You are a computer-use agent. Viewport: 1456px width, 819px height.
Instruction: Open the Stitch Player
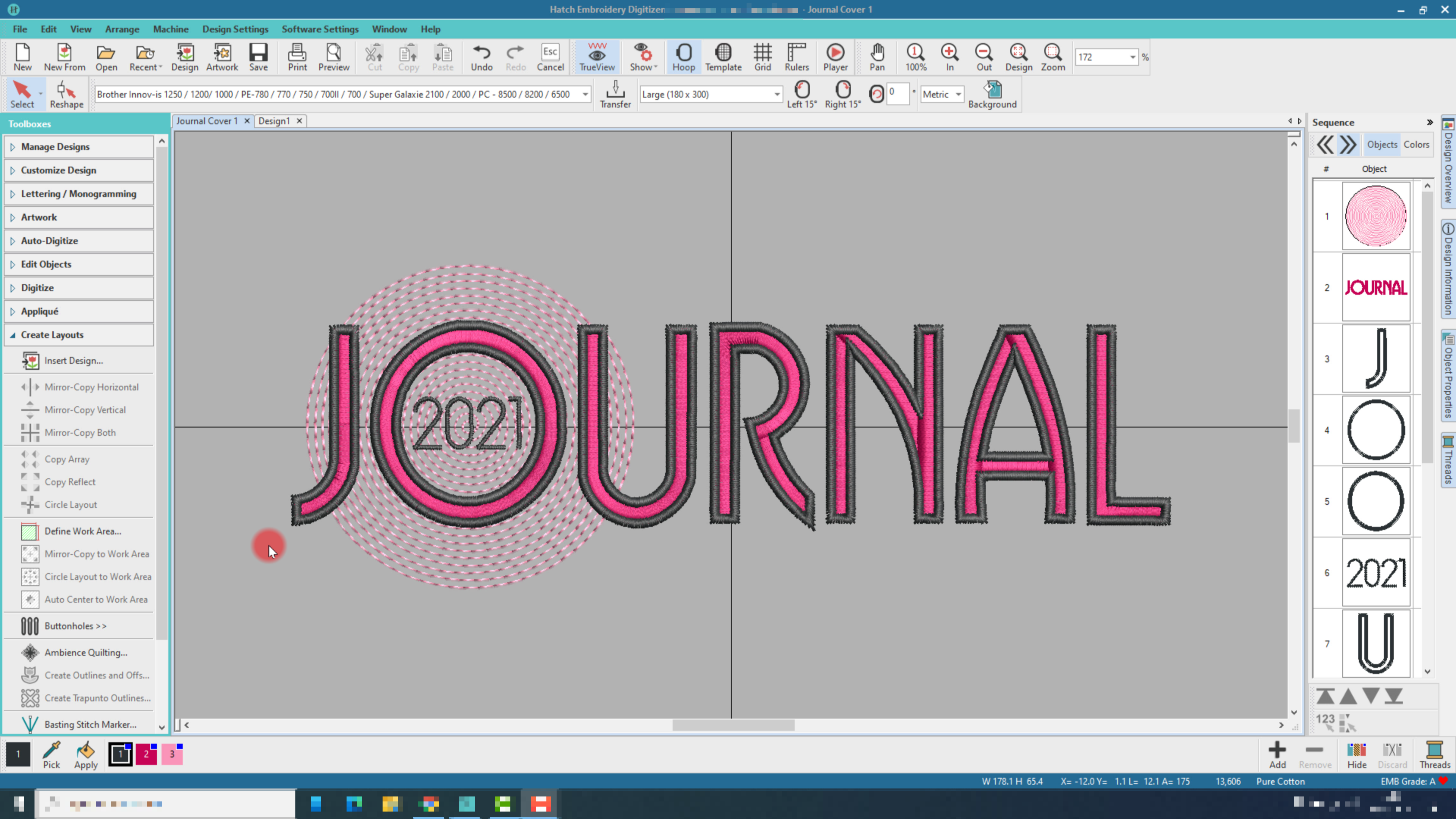tap(835, 57)
